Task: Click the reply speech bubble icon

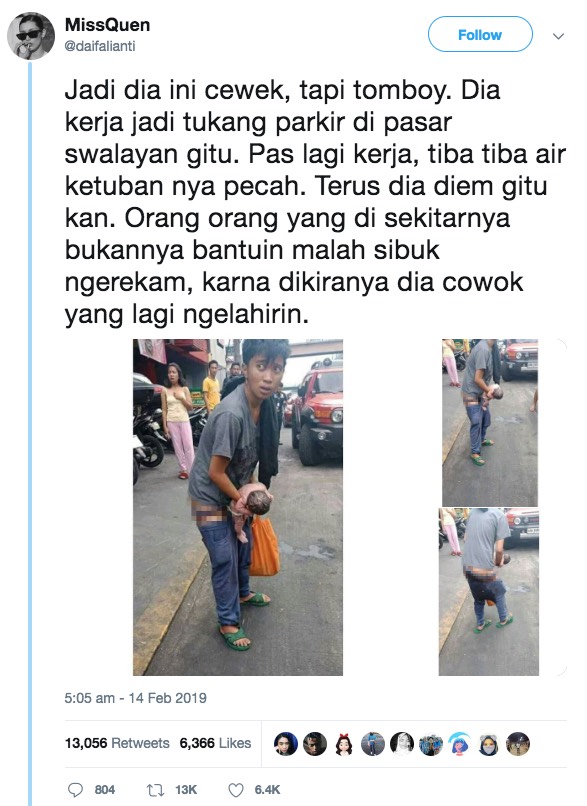Action: click(75, 790)
